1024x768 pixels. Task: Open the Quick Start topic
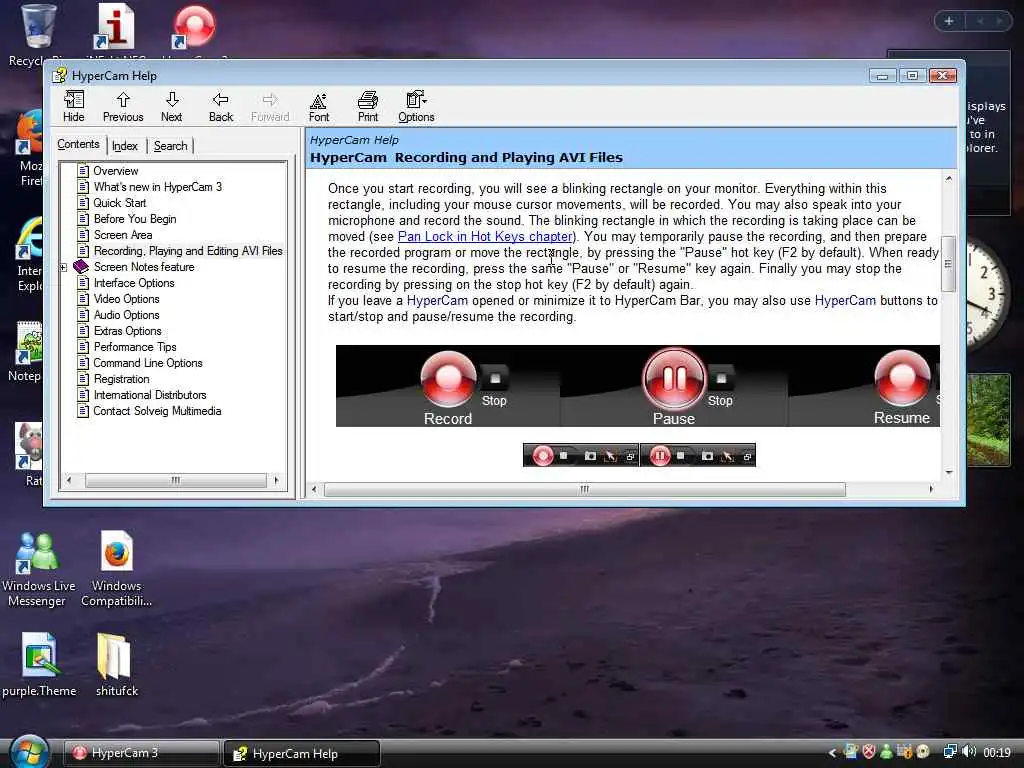pyautogui.click(x=120, y=203)
